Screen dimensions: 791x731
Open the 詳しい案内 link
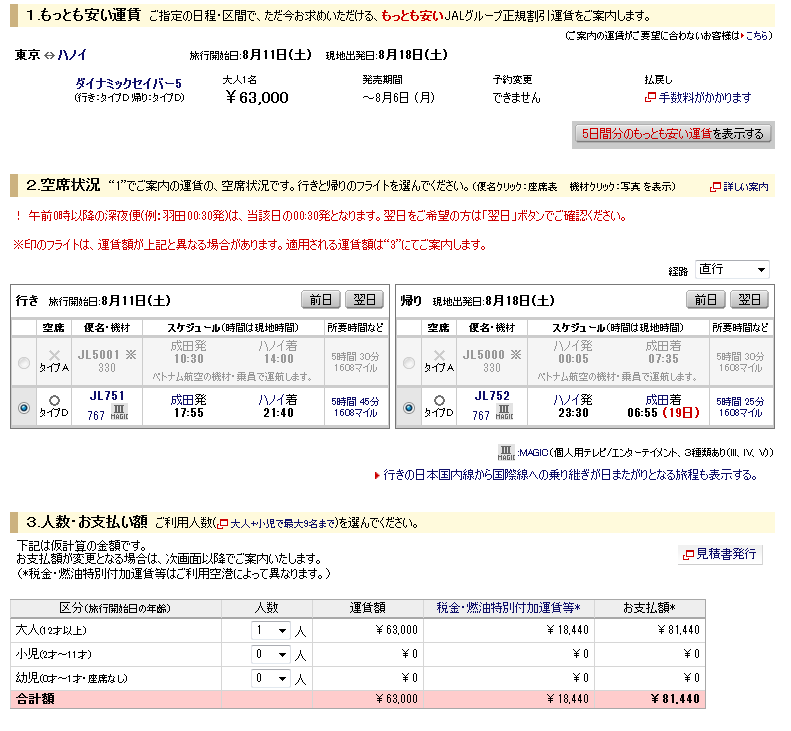(x=746, y=187)
